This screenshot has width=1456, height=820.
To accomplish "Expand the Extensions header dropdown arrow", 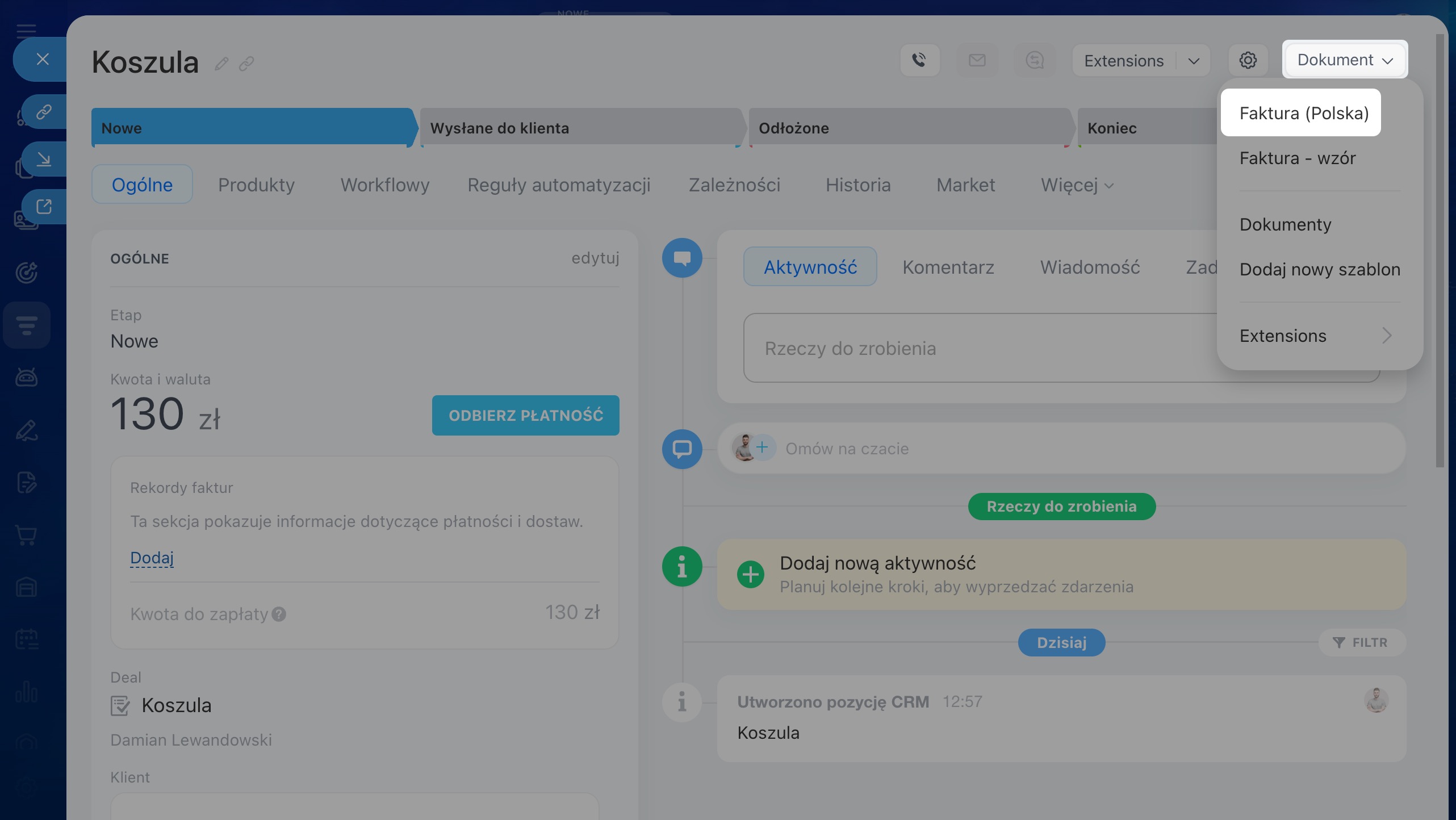I will click(x=1194, y=61).
